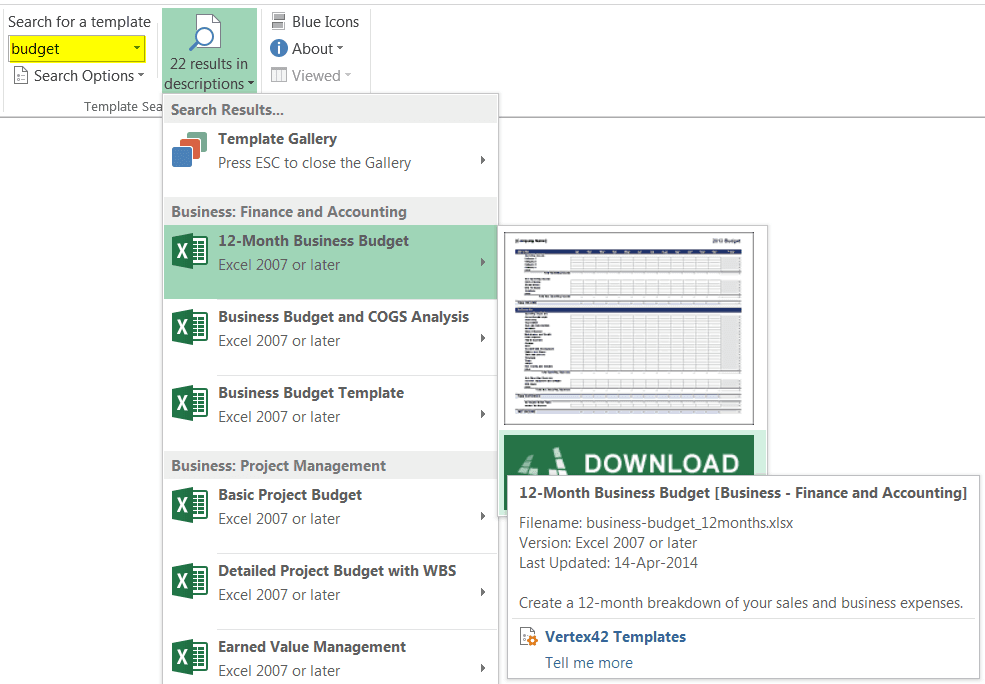Expand submenu arrow for Earned Value Management
The image size is (985, 684).
[x=482, y=668]
